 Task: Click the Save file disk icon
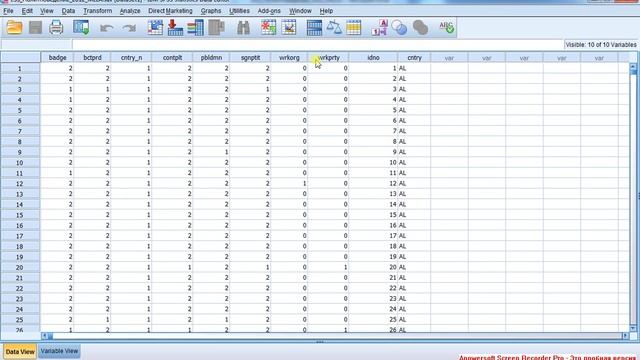click(x=36, y=27)
